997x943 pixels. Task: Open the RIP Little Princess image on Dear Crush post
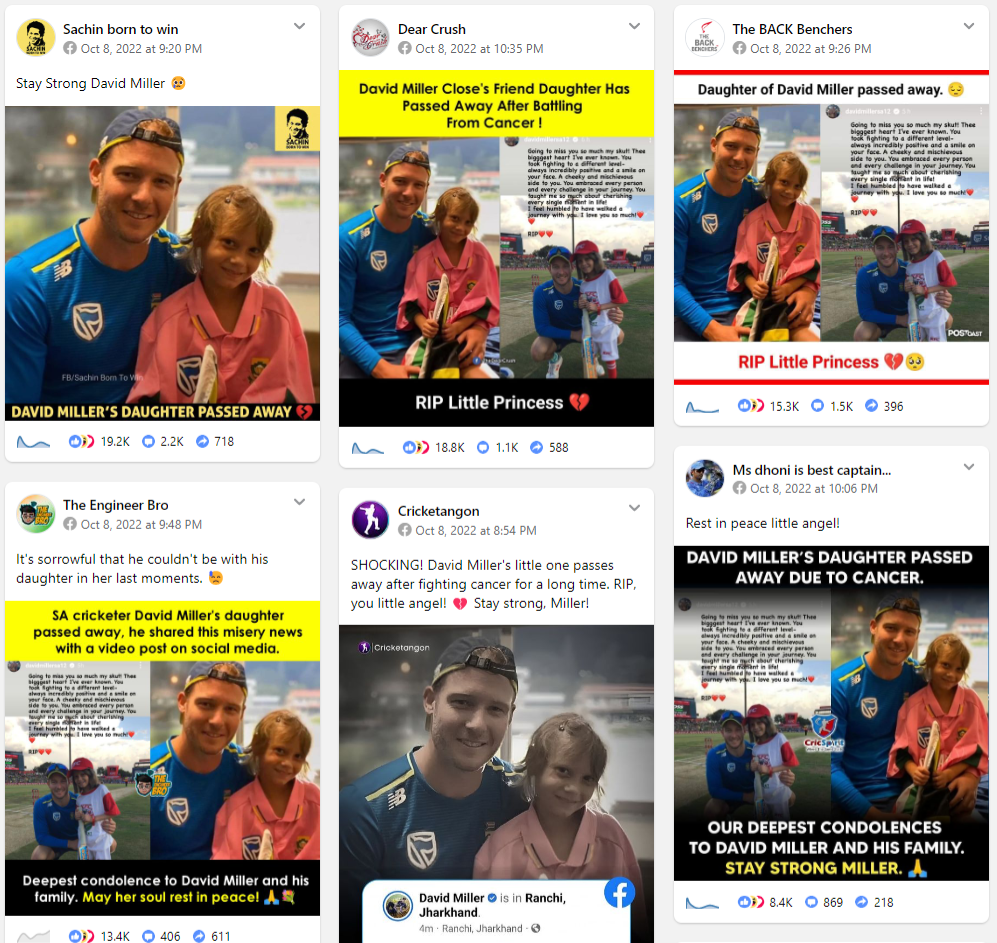496,248
